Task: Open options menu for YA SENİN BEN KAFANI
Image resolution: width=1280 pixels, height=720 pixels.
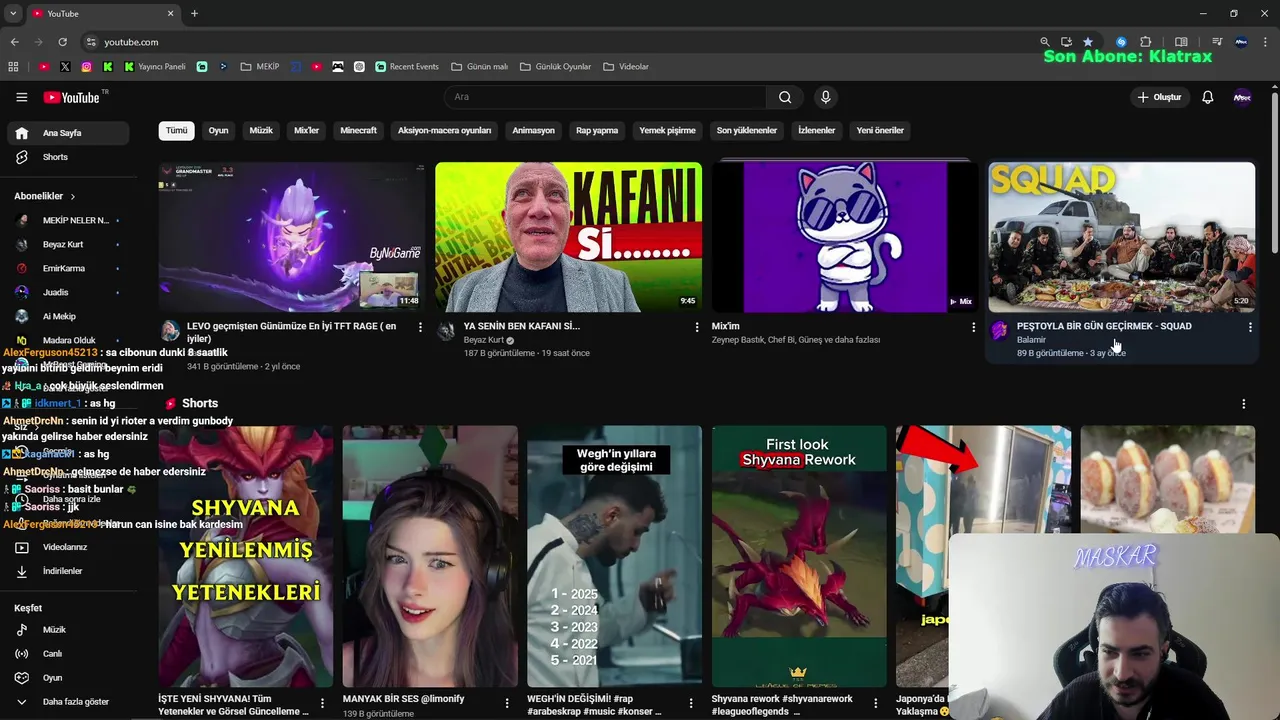Action: pyautogui.click(x=697, y=327)
